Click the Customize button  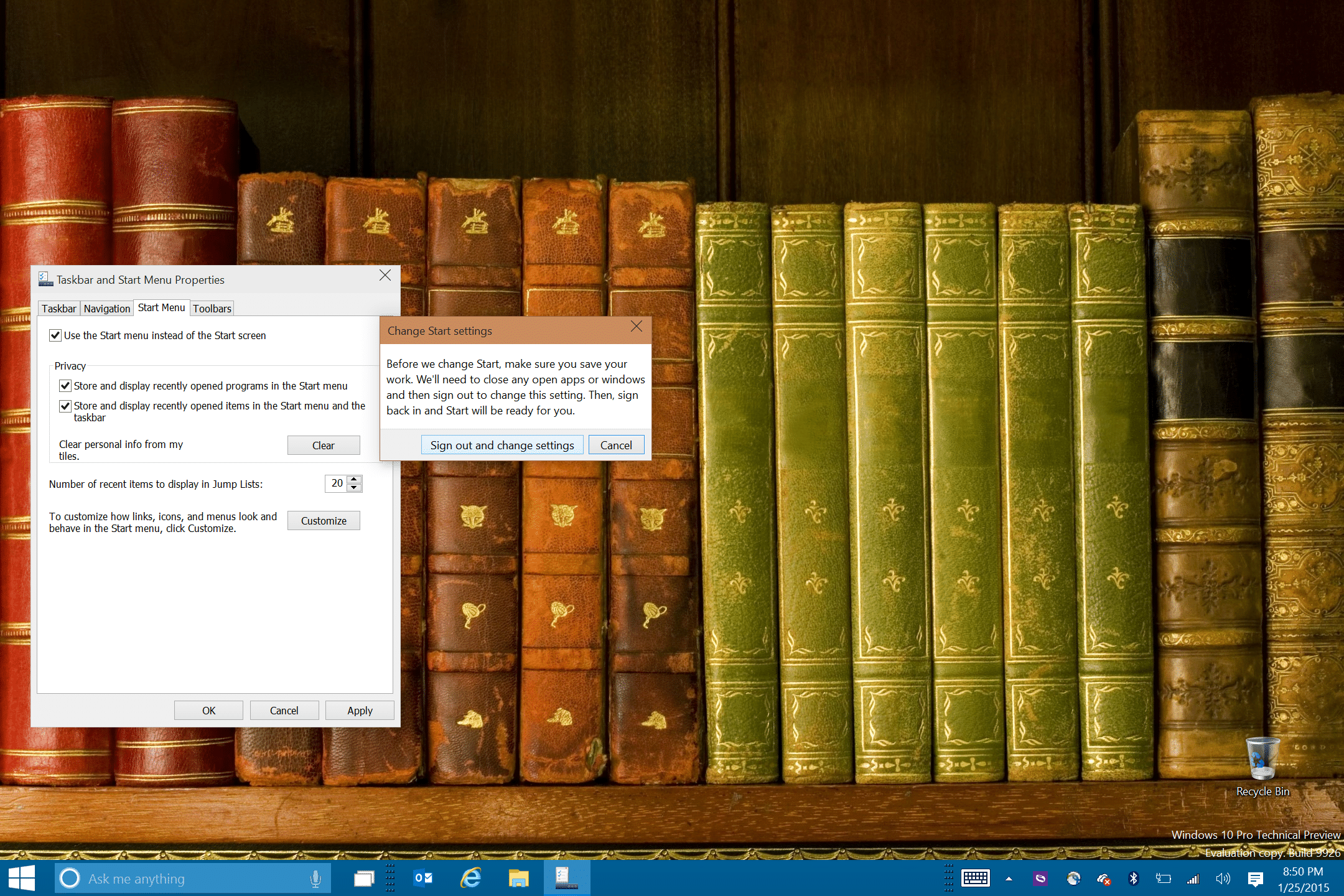coord(324,521)
